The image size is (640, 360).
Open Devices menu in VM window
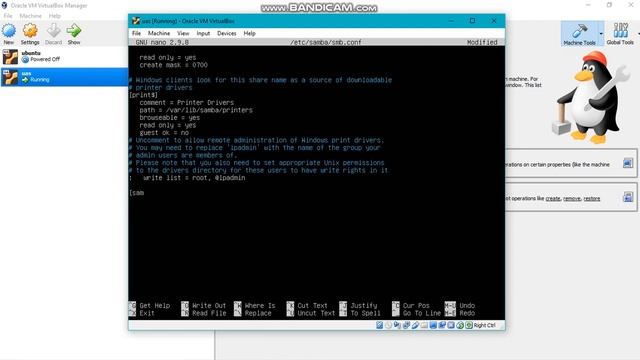click(x=227, y=33)
